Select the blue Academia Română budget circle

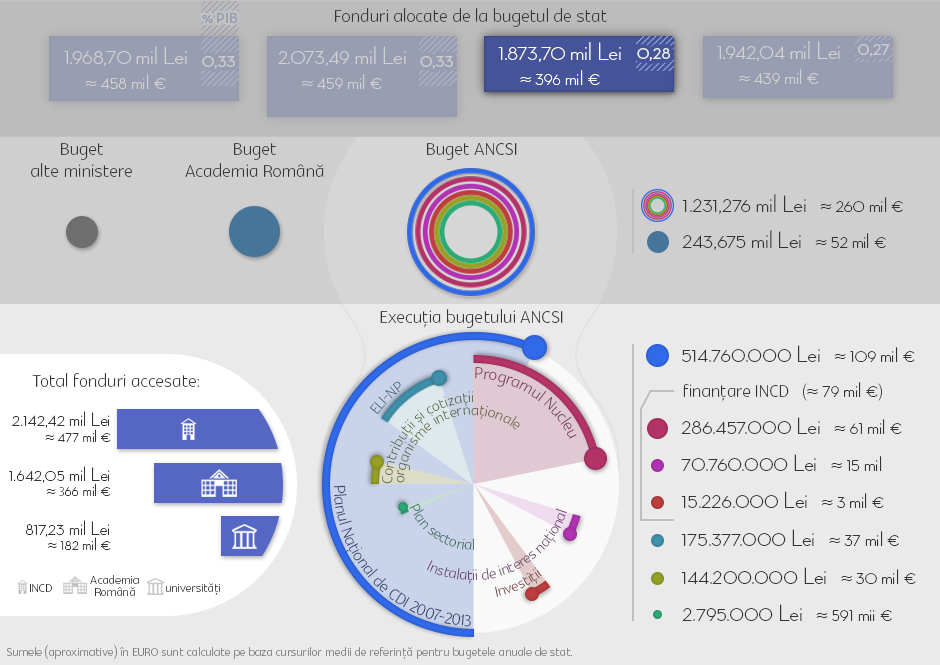[254, 231]
